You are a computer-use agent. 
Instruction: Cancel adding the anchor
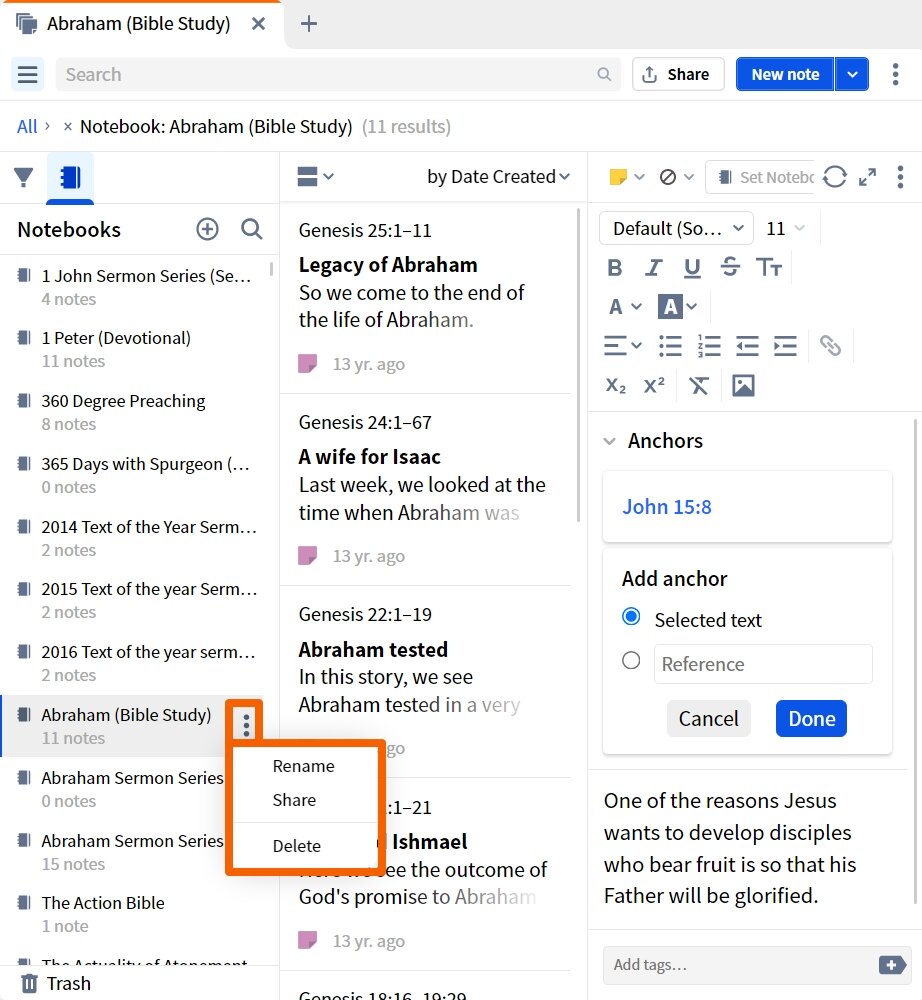[708, 719]
